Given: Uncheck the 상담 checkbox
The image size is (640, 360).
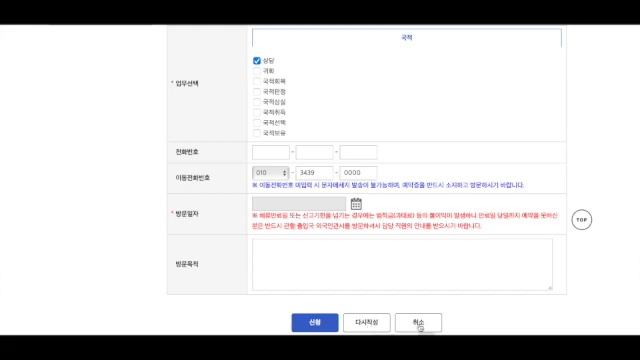Looking at the screenshot, I should coord(257,61).
